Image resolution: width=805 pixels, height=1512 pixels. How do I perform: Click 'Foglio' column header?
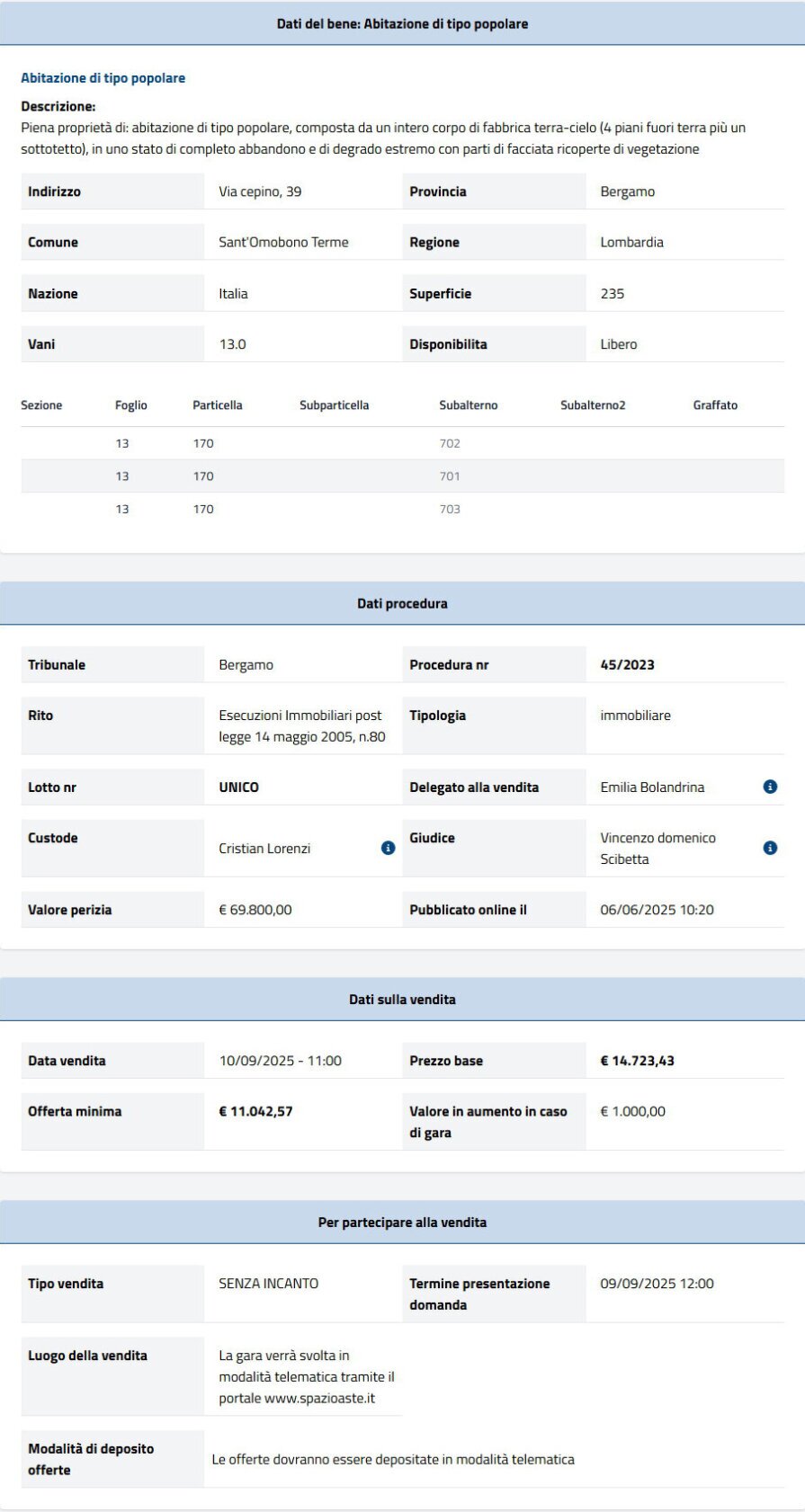click(130, 405)
